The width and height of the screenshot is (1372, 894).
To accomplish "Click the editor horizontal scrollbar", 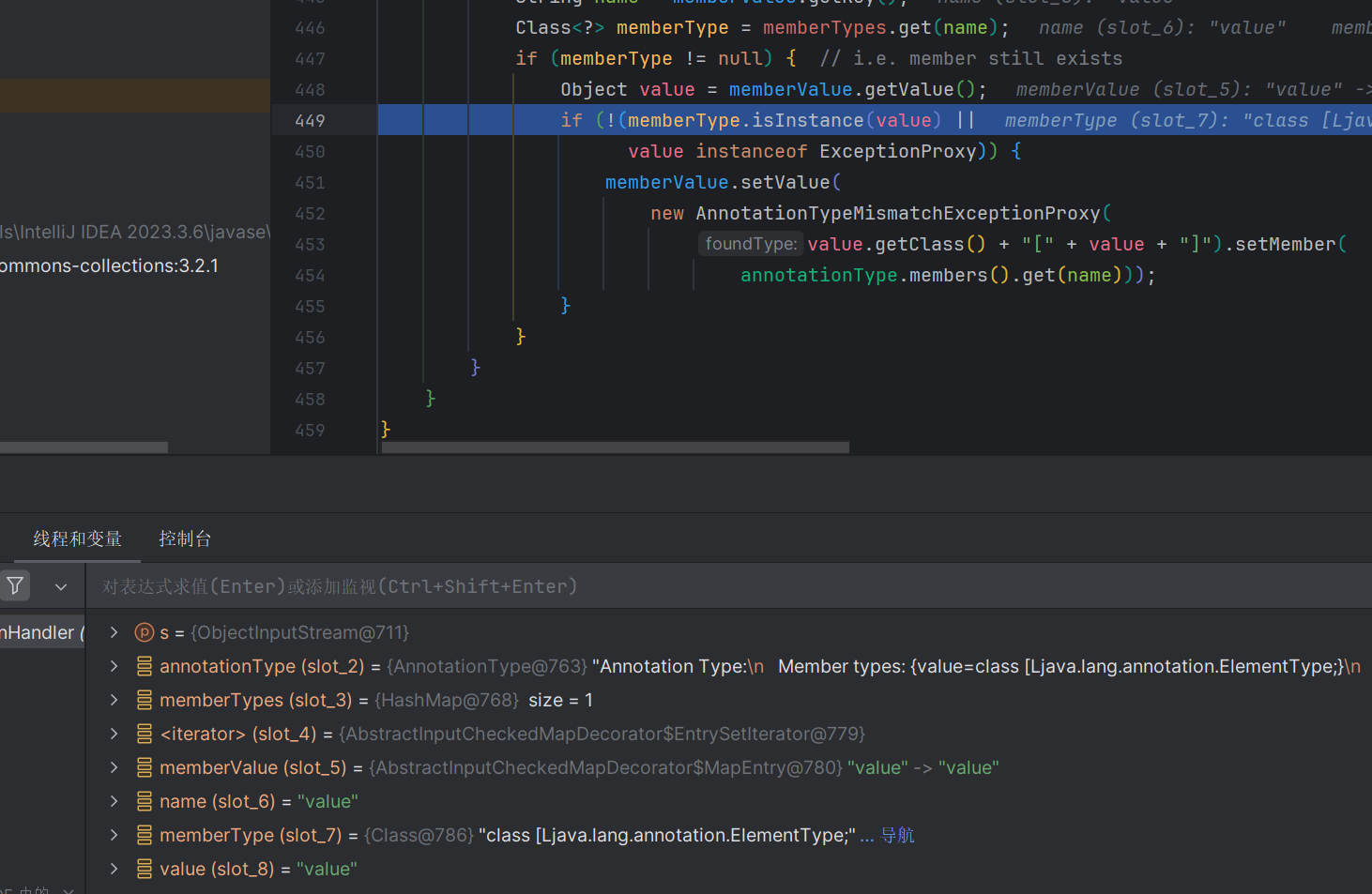I will coord(615,447).
